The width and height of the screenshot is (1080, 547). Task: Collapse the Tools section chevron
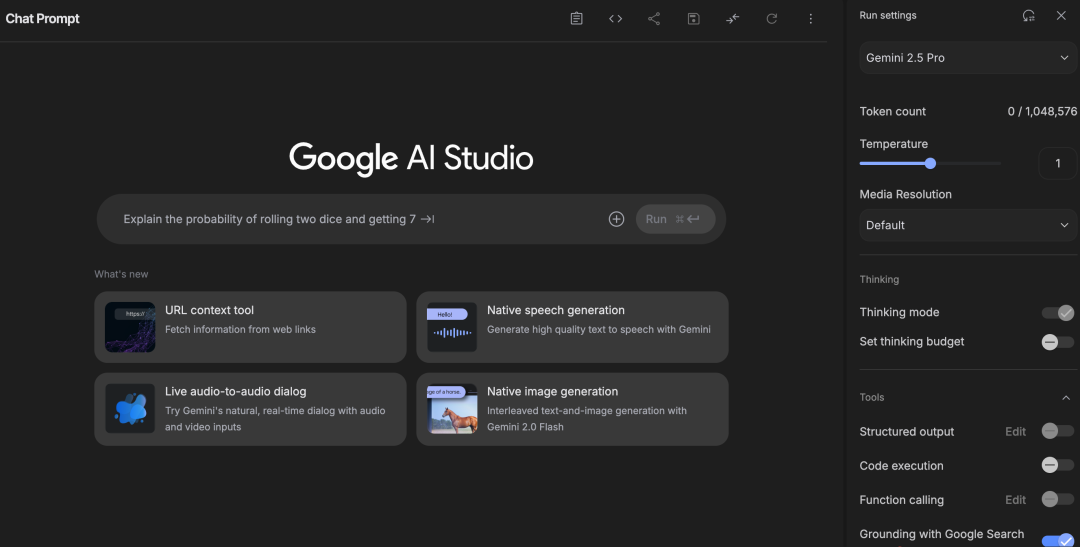[1066, 398]
